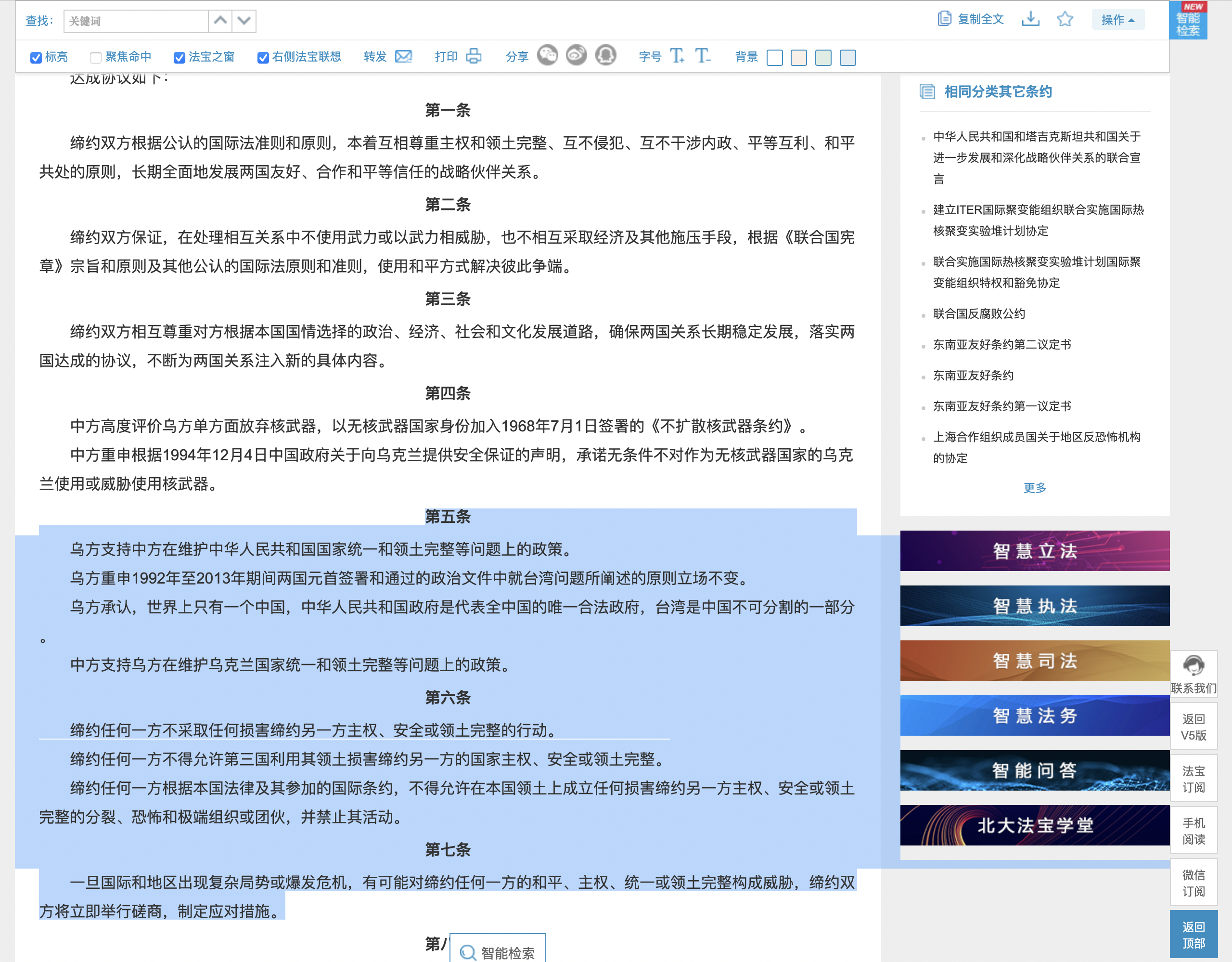Share via QQ icon
1232x962 pixels.
click(606, 55)
